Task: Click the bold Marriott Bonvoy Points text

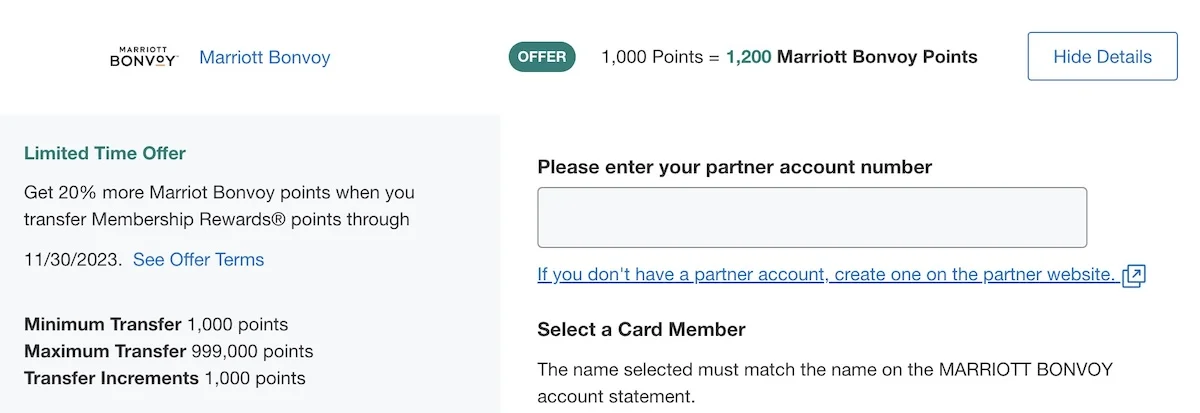Action: 877,57
